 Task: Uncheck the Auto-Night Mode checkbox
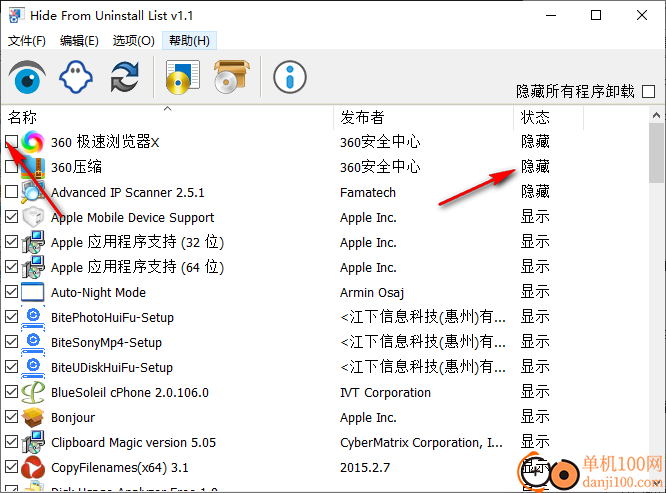click(x=11, y=292)
